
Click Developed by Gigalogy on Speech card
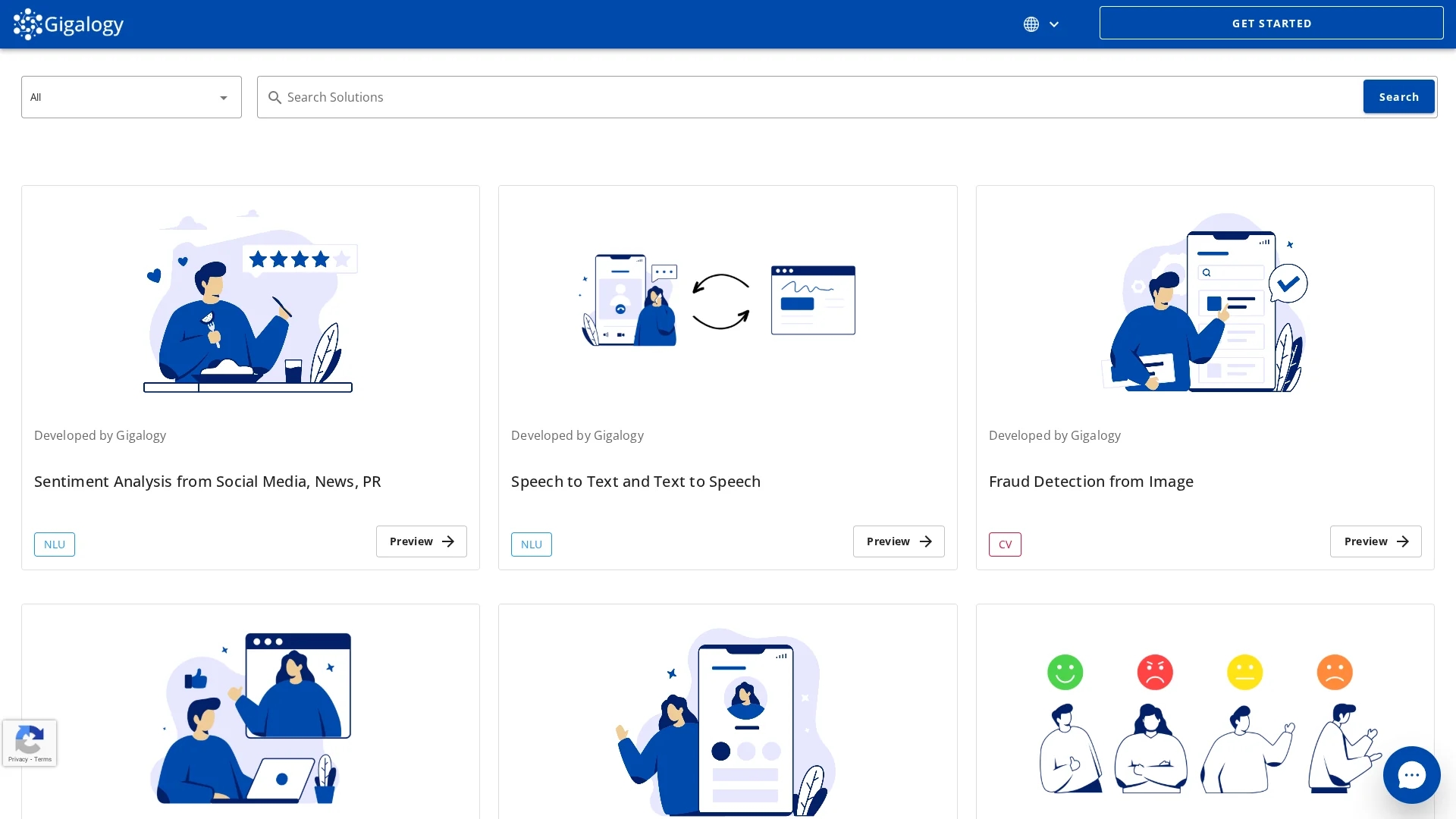[577, 435]
